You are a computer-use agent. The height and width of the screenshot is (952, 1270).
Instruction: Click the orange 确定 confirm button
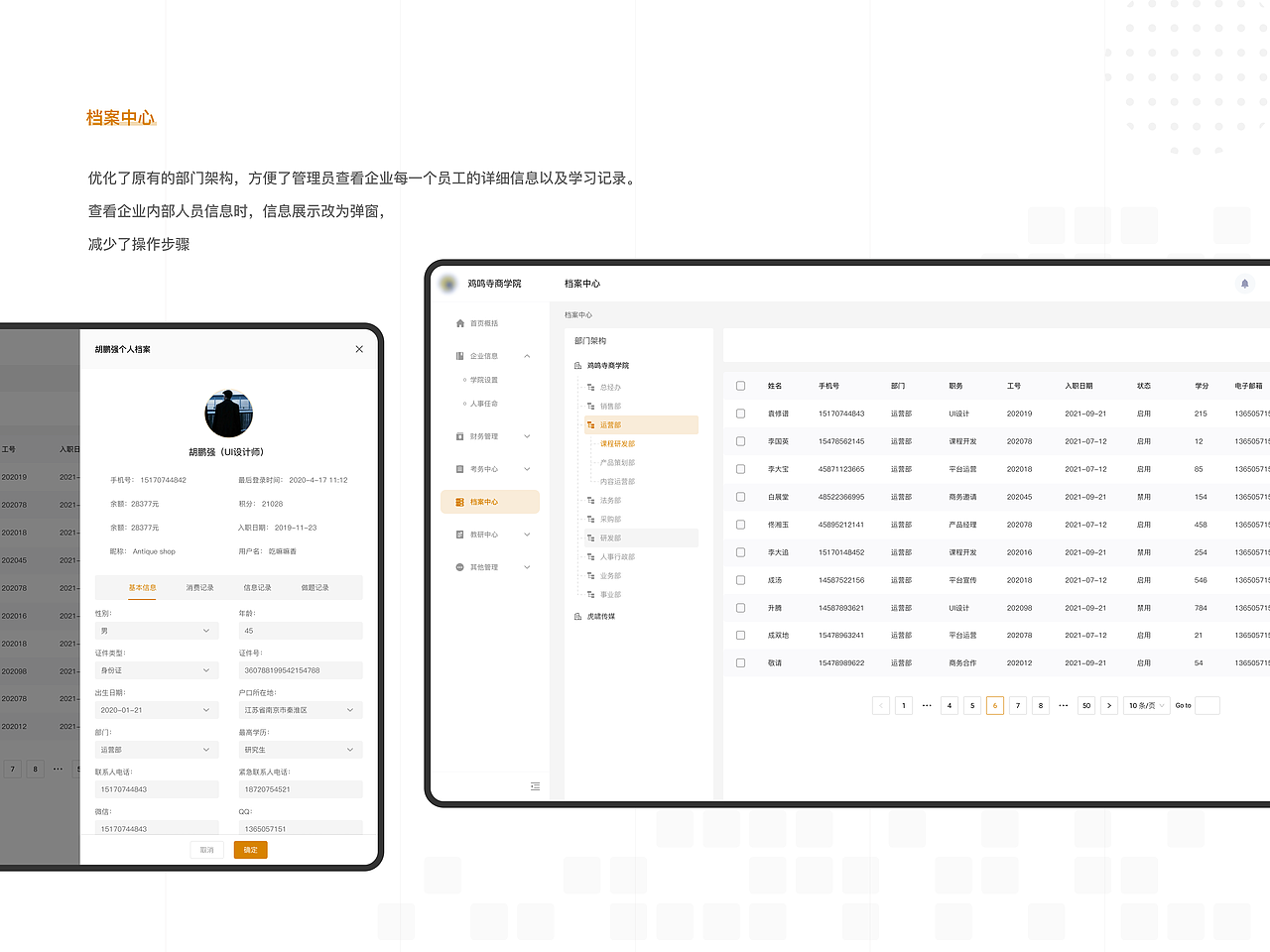(x=250, y=849)
